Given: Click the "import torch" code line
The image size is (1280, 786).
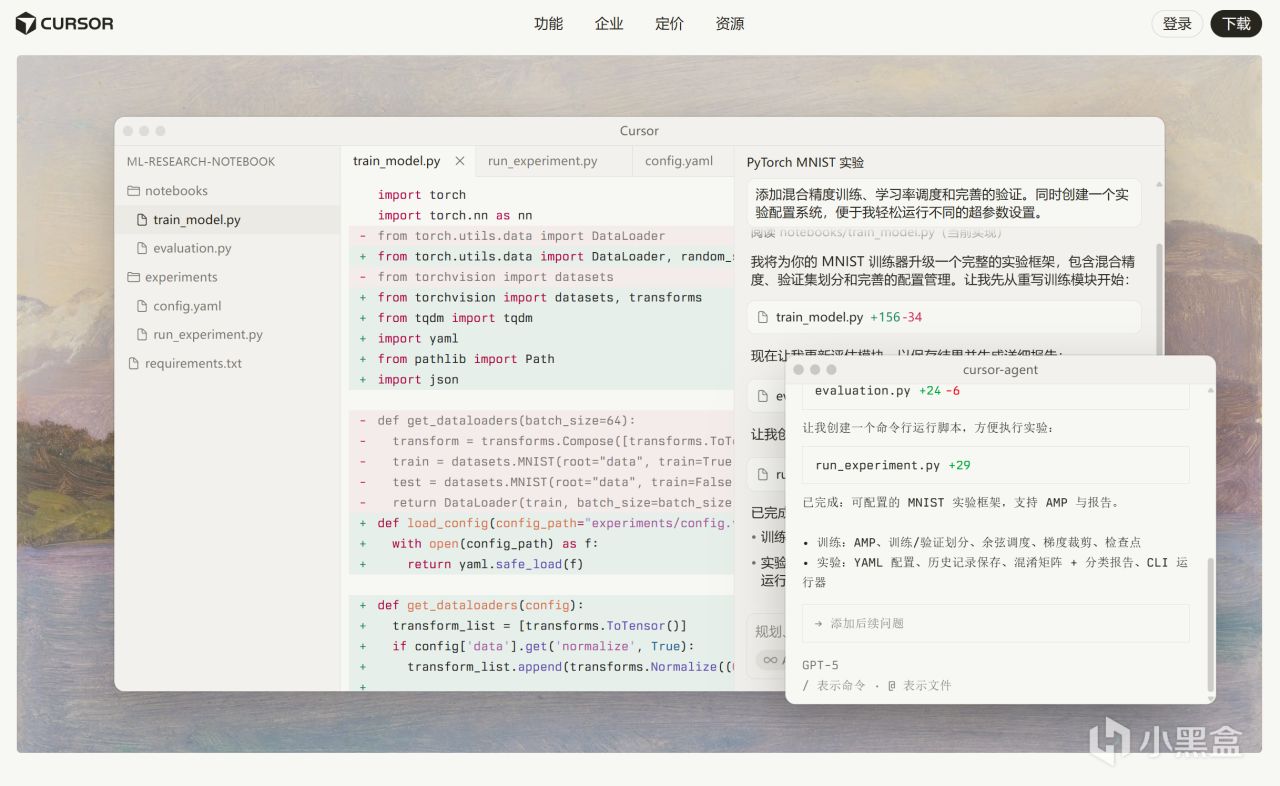Looking at the screenshot, I should point(422,195).
